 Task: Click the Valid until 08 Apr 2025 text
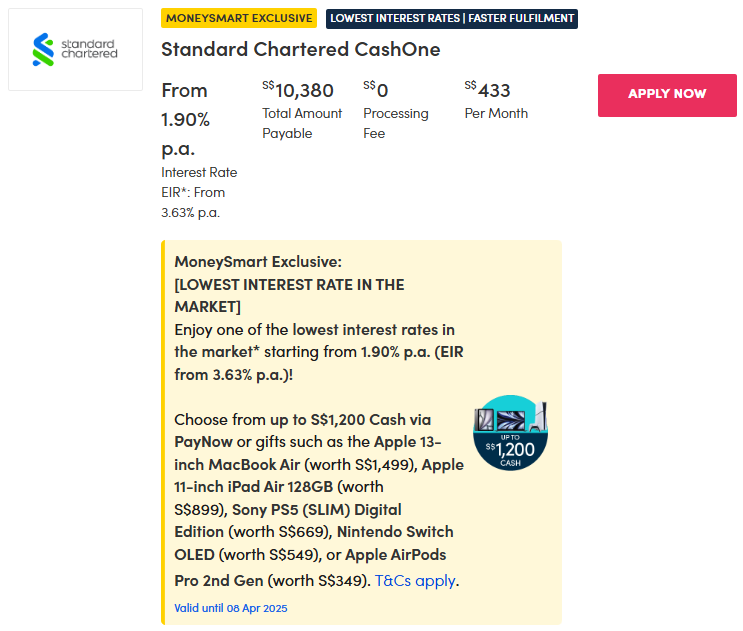[231, 608]
